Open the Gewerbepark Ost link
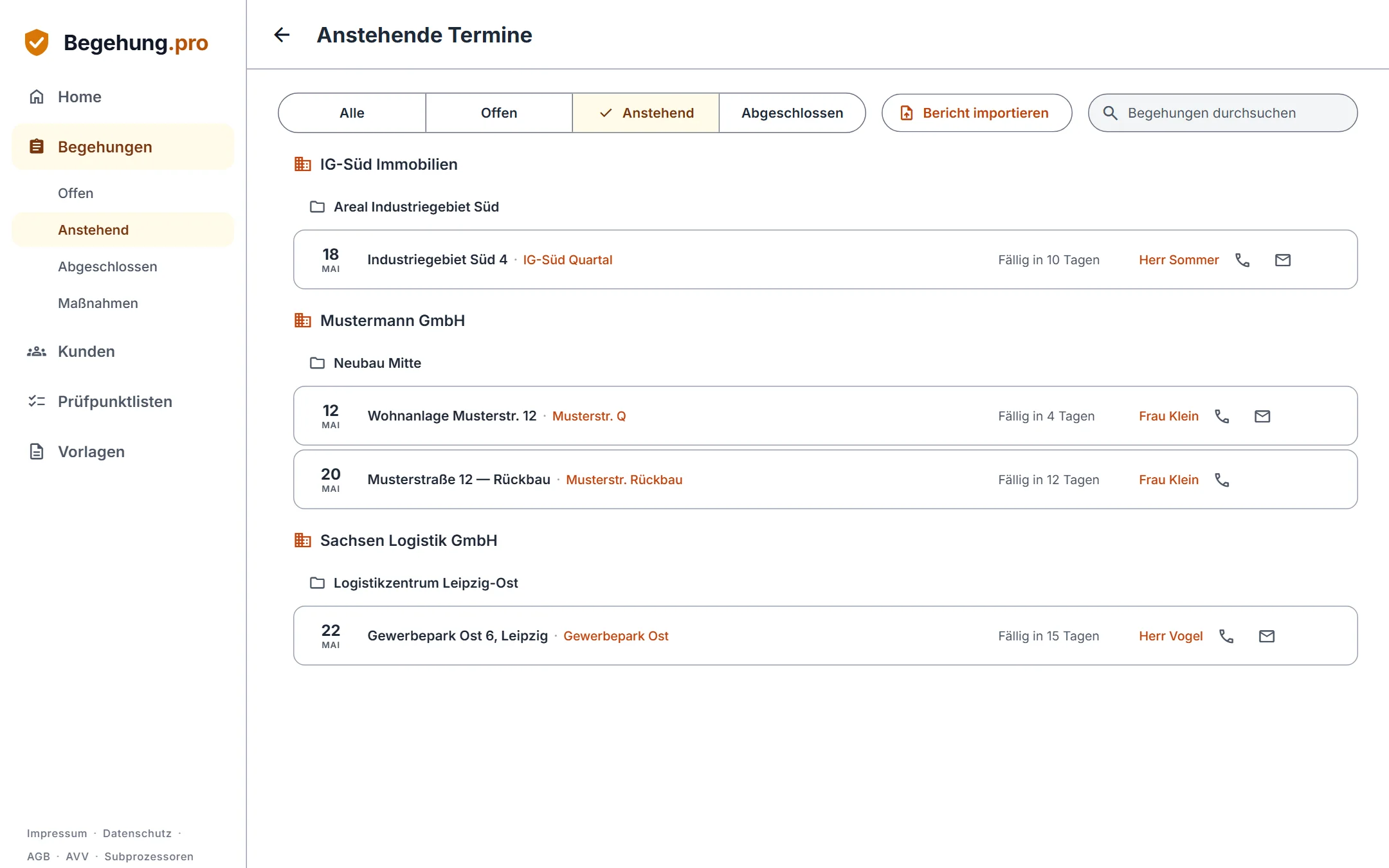 [615, 636]
